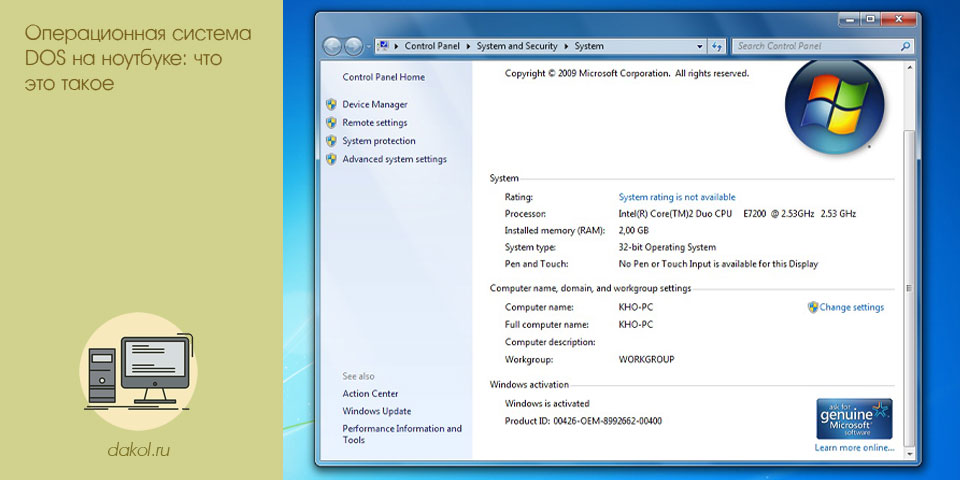Click the Product ID 00426-OEM-8992662-00400 text
960x480 pixels.
(x=583, y=421)
